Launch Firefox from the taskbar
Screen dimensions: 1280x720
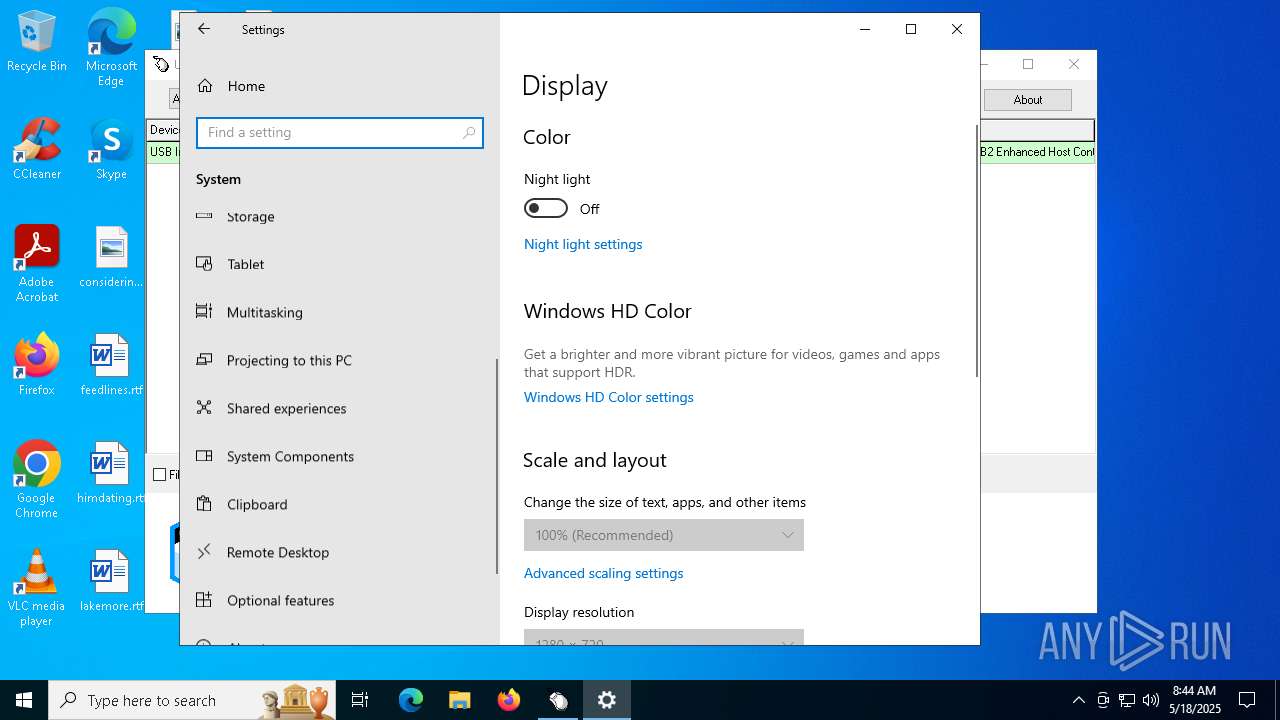pyautogui.click(x=509, y=700)
